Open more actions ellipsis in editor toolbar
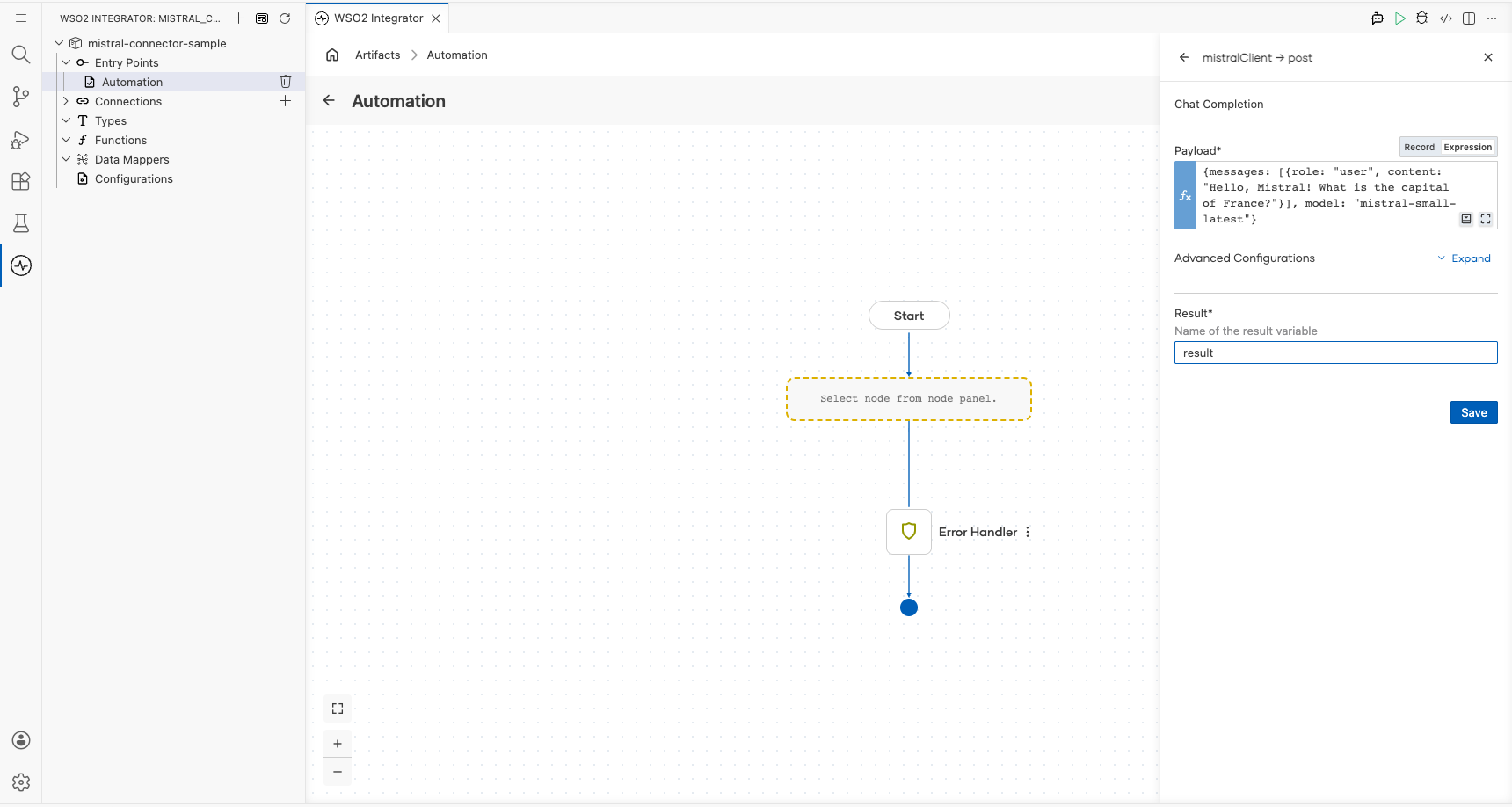 1492,18
